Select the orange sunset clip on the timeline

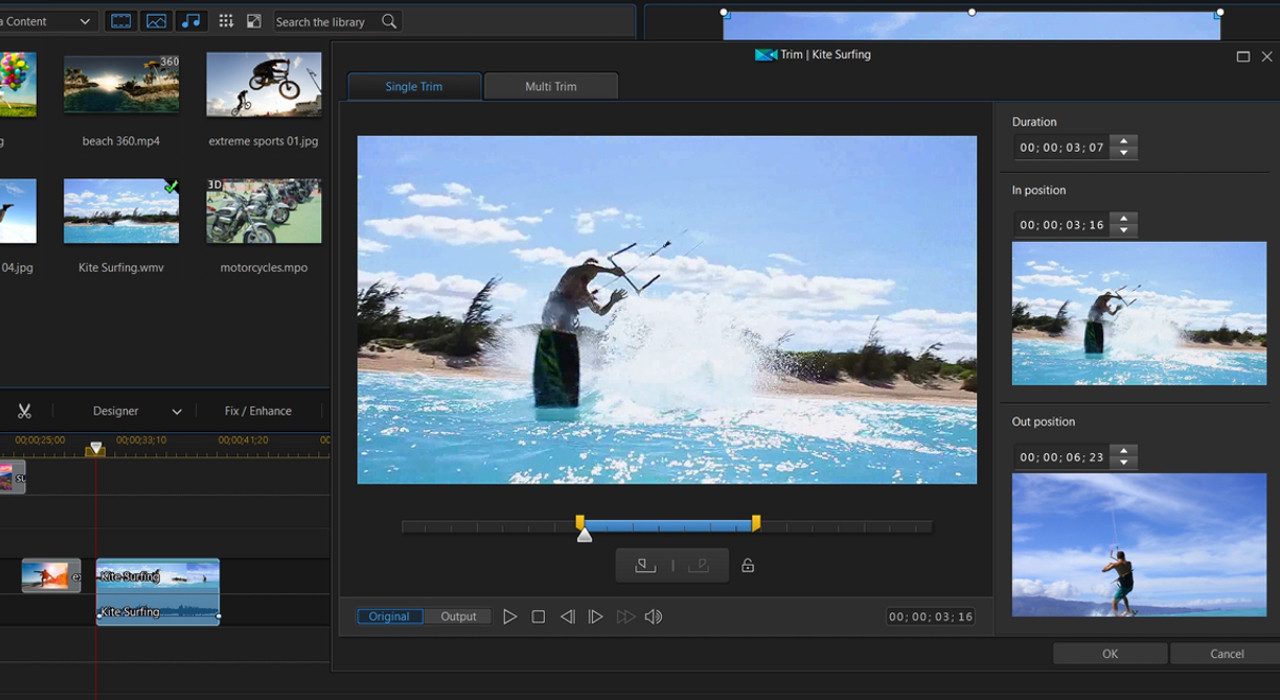click(x=51, y=575)
